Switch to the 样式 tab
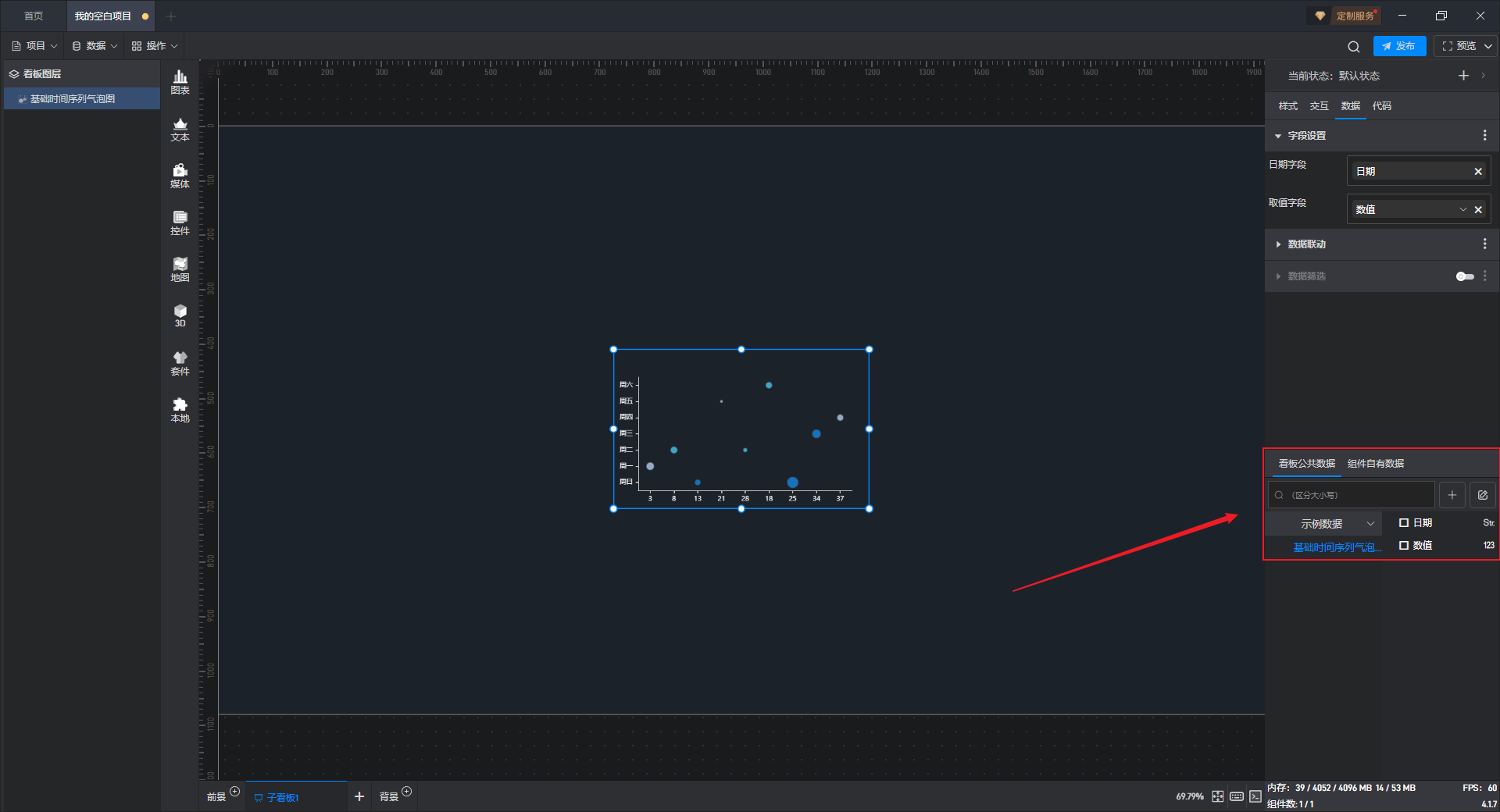1500x812 pixels. 1288,106
